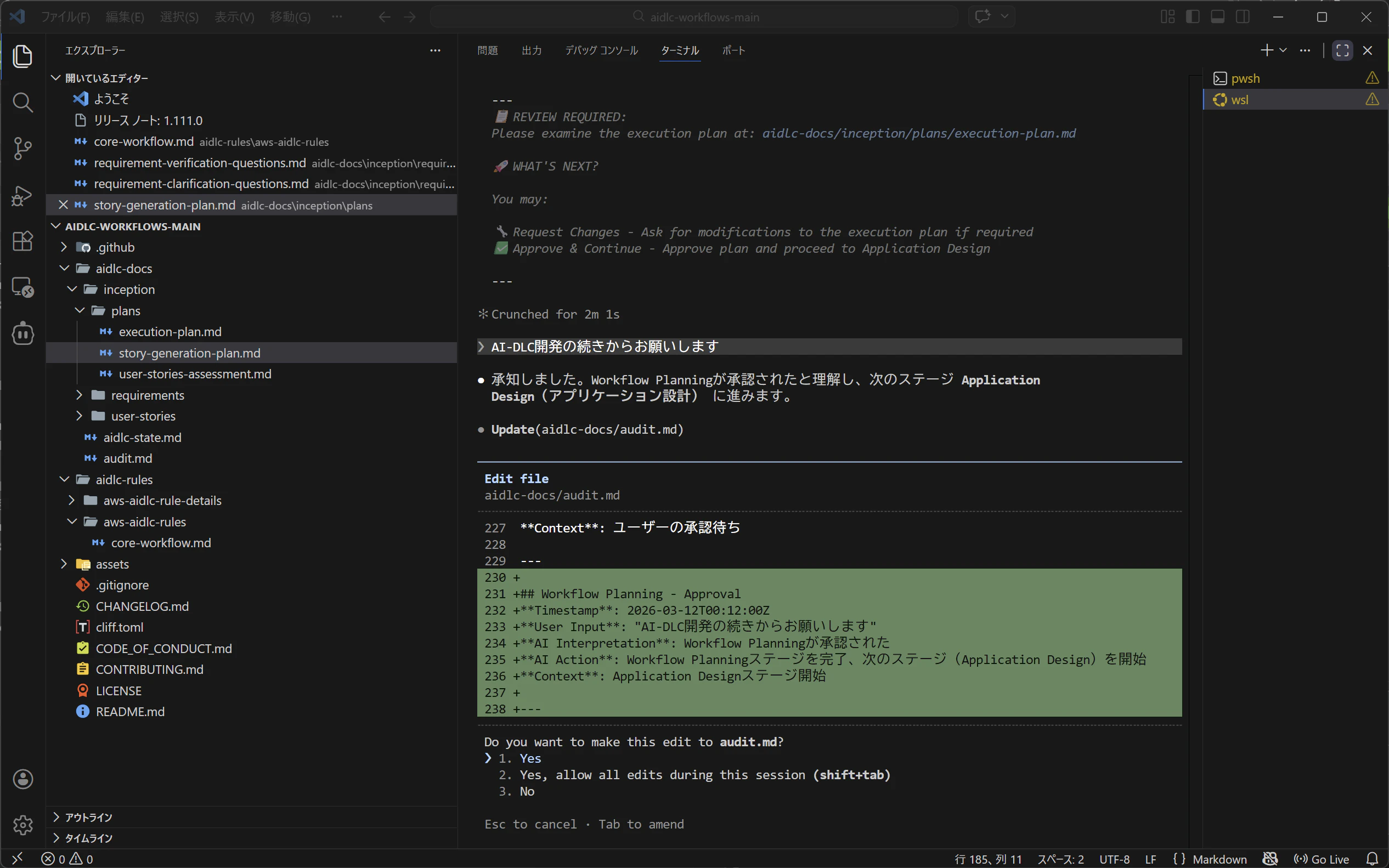
Task: Switch to the Output tab
Action: click(x=532, y=50)
